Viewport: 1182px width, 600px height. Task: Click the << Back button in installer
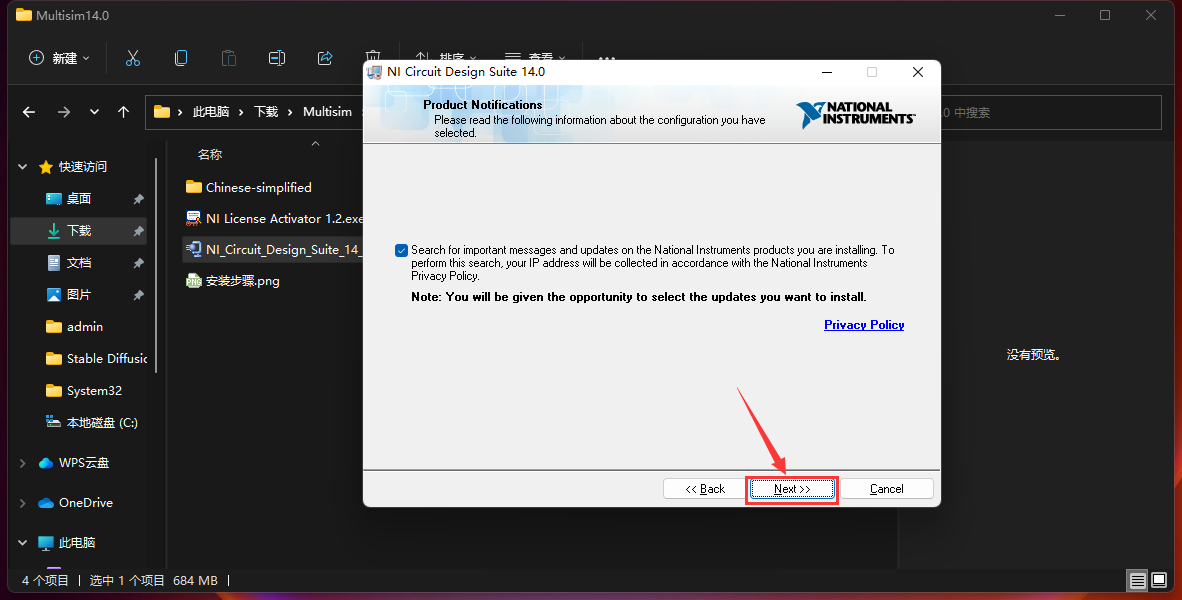tap(705, 489)
